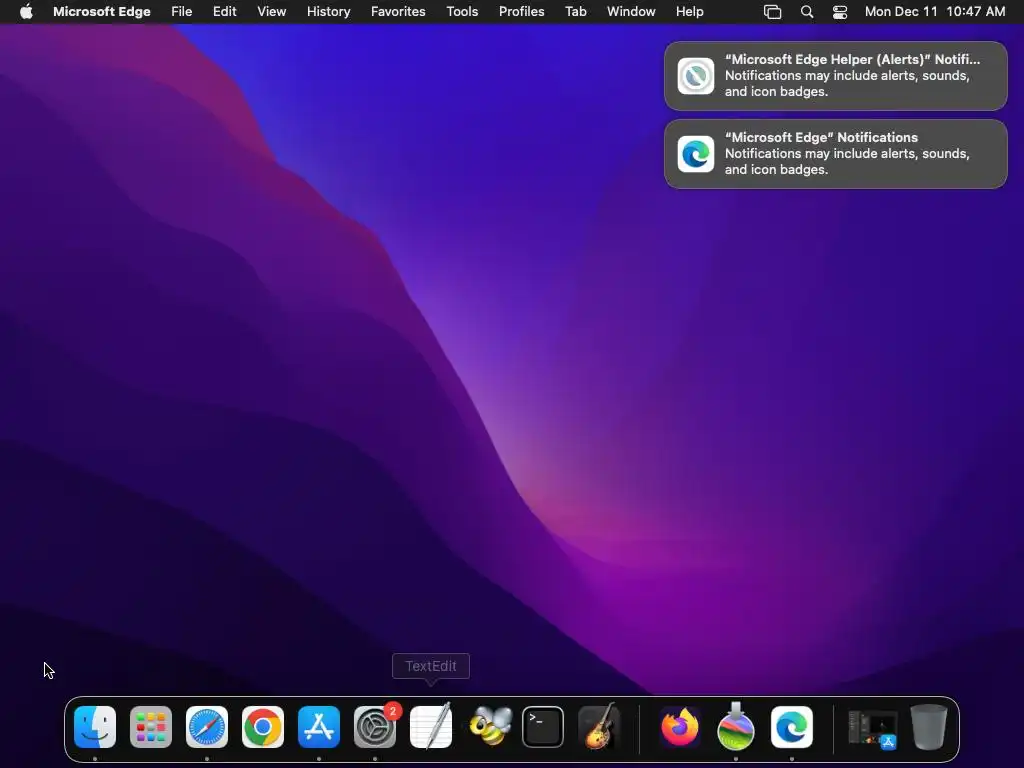Open the Profiles menu
1024x768 pixels.
tap(522, 12)
